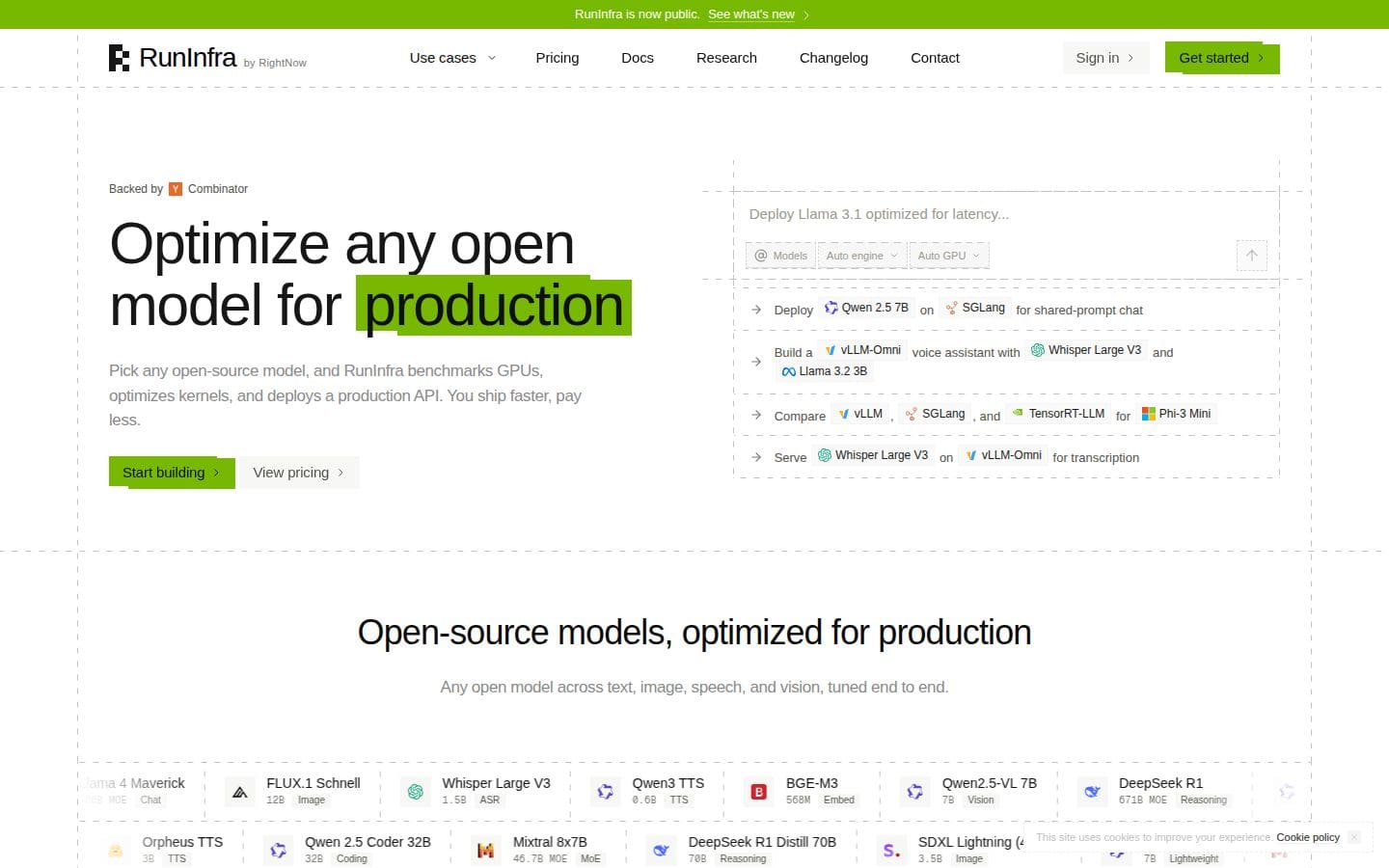The height and width of the screenshot is (868, 1389).
Task: Click the SDXL Lightning model icon
Action: tap(891, 851)
